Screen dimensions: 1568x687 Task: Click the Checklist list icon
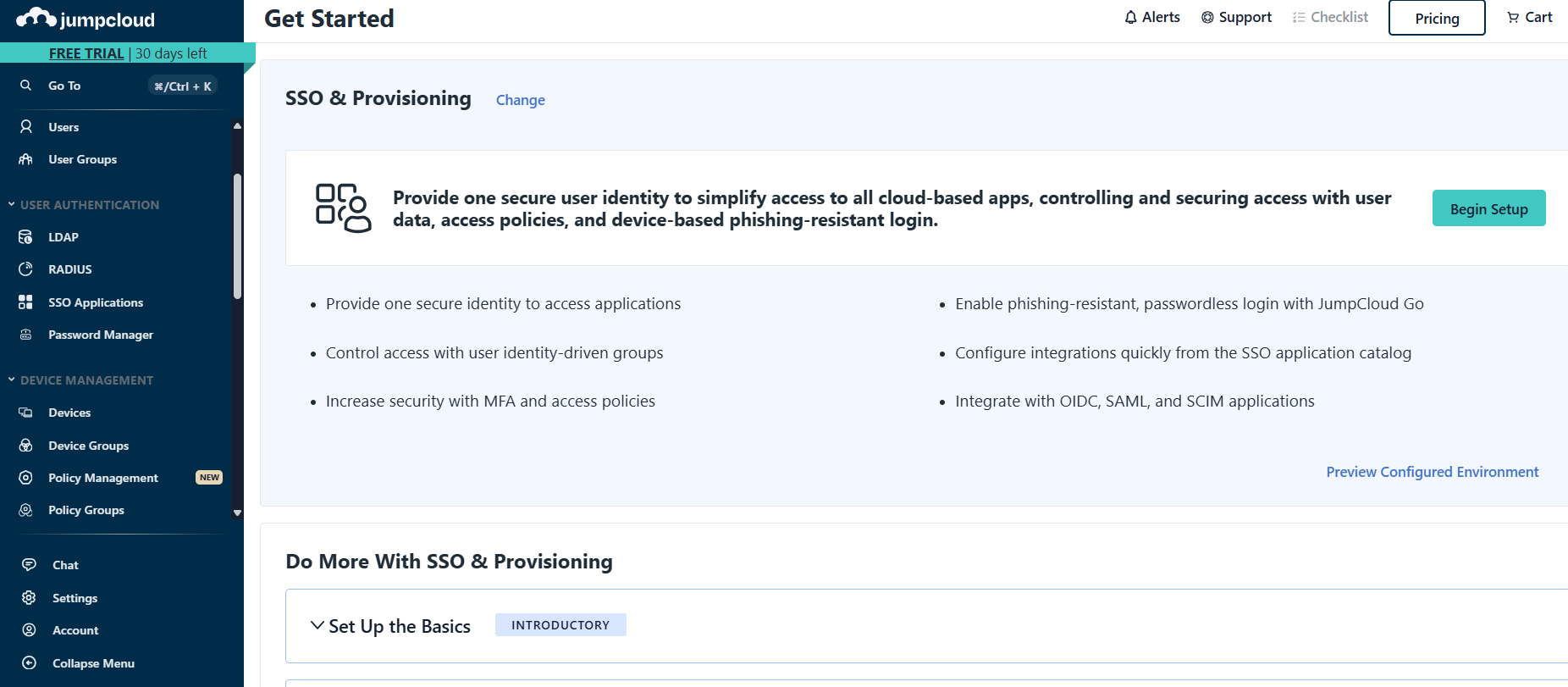click(x=1299, y=17)
